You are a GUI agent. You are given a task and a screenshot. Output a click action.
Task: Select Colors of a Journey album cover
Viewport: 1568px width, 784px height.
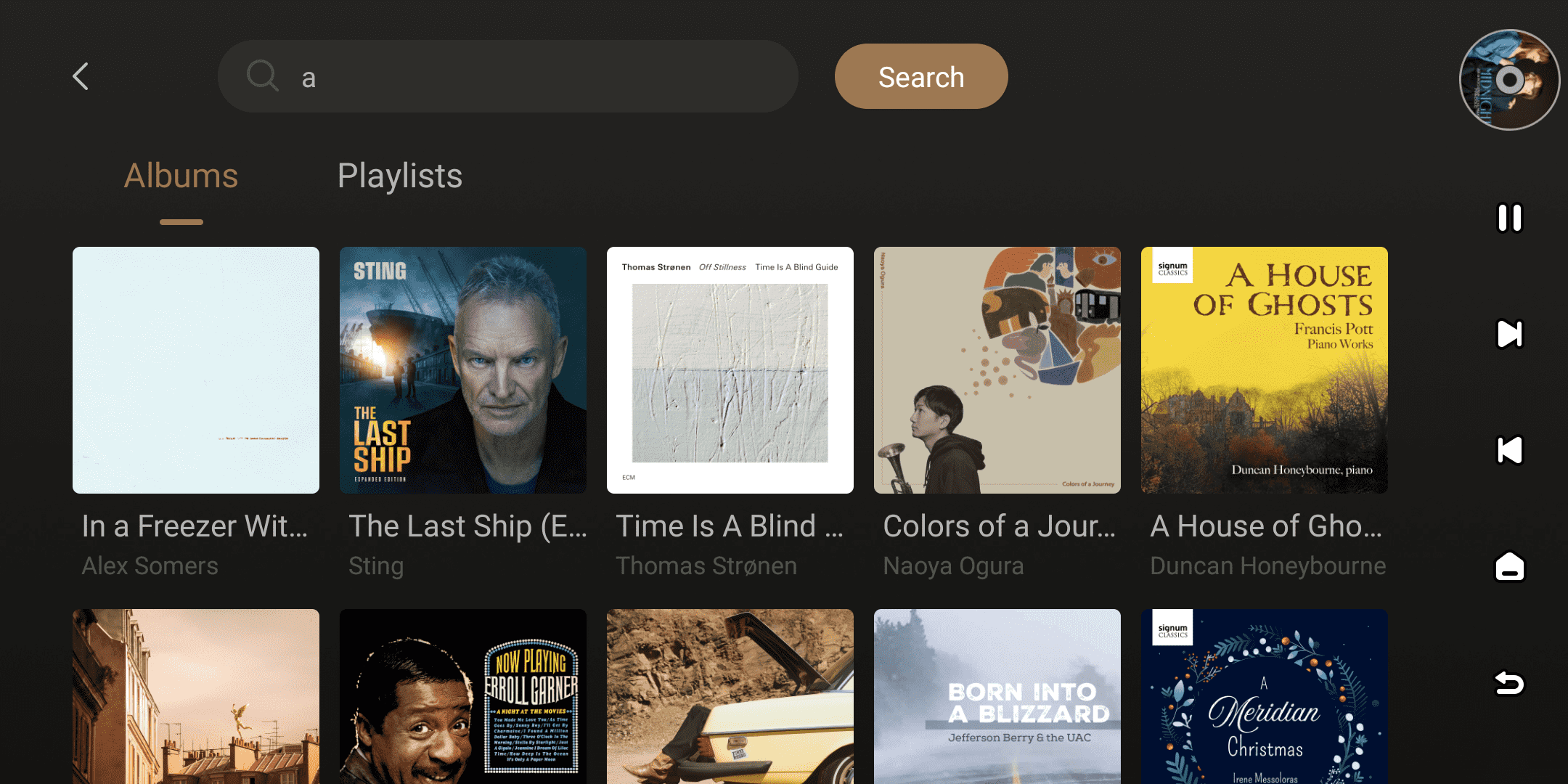(x=997, y=370)
